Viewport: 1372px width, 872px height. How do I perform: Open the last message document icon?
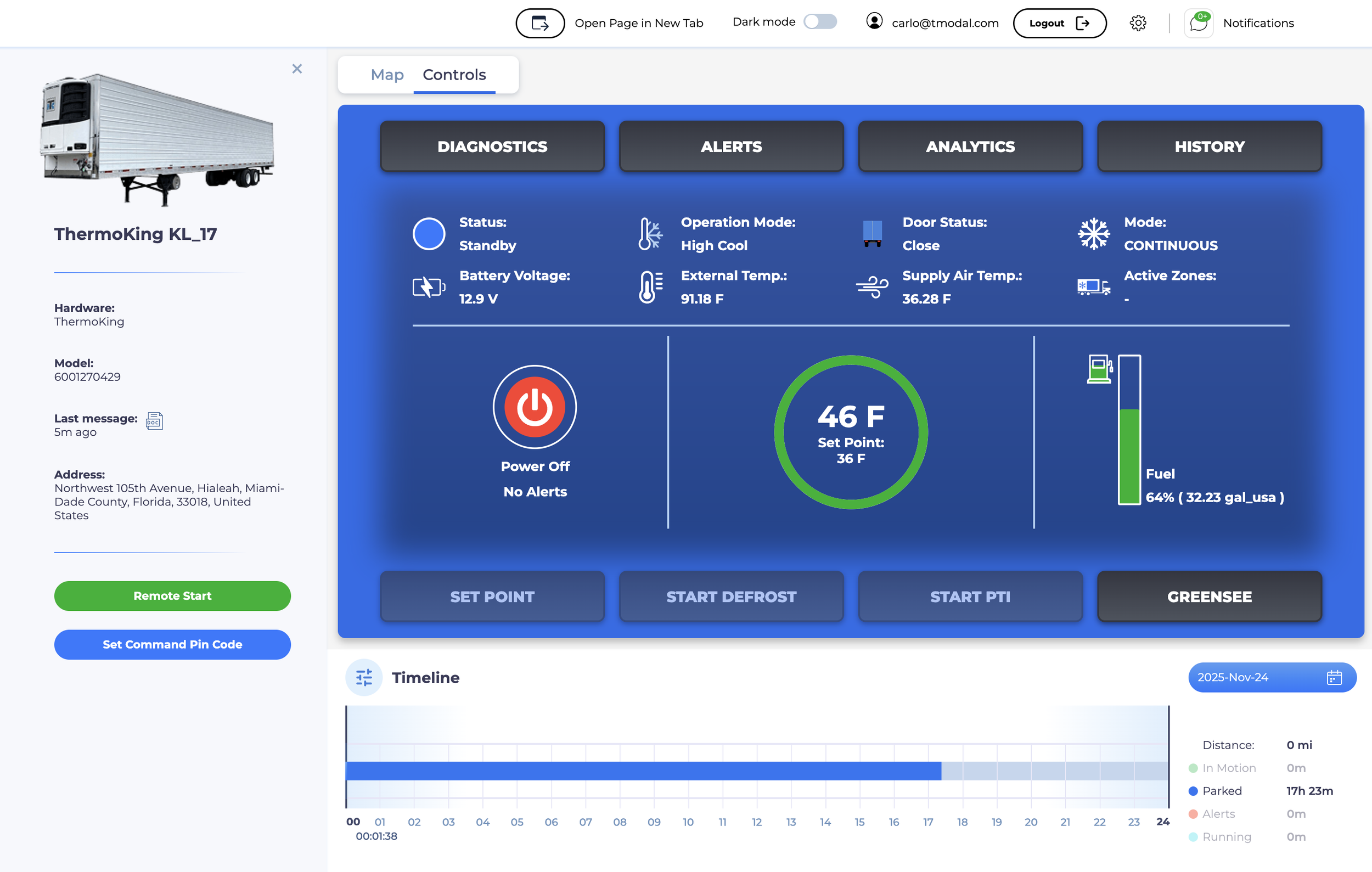click(154, 421)
